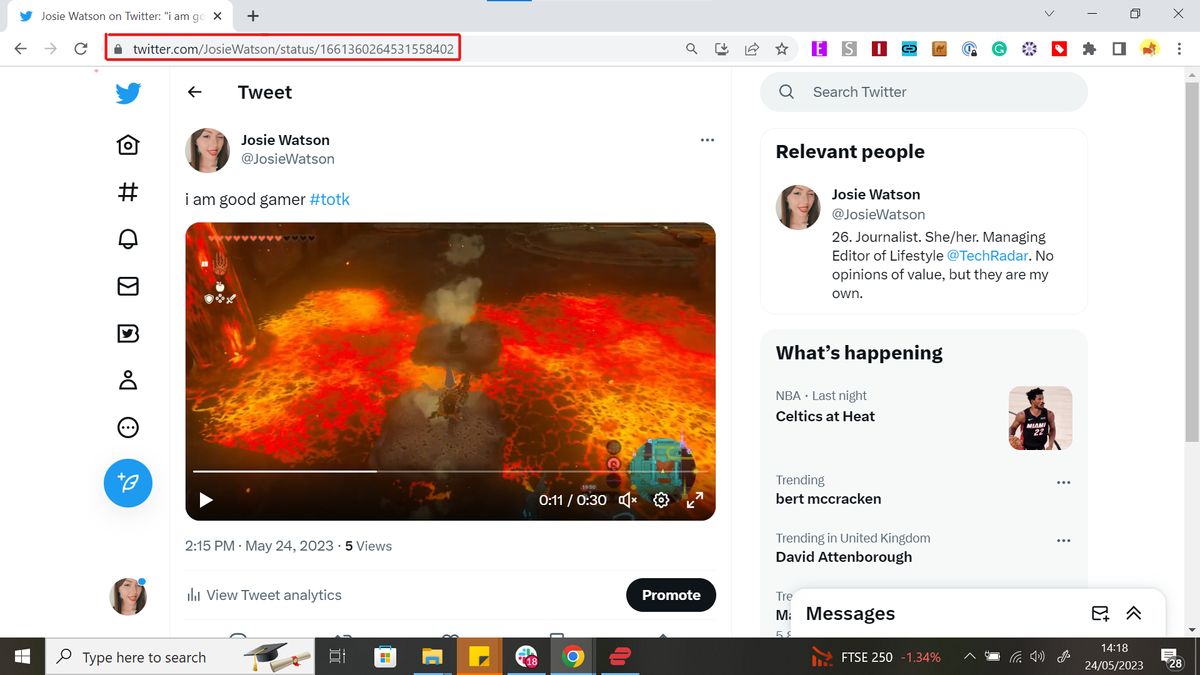
Task: Click the Promote button
Action: (x=671, y=595)
